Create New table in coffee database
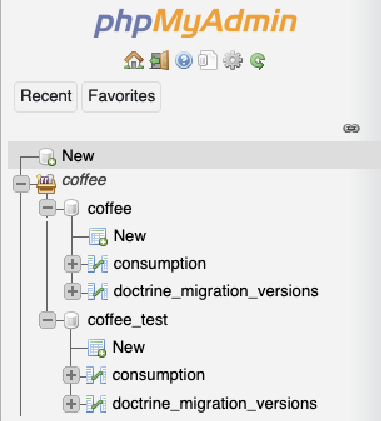The width and height of the screenshot is (381, 421). 130,236
